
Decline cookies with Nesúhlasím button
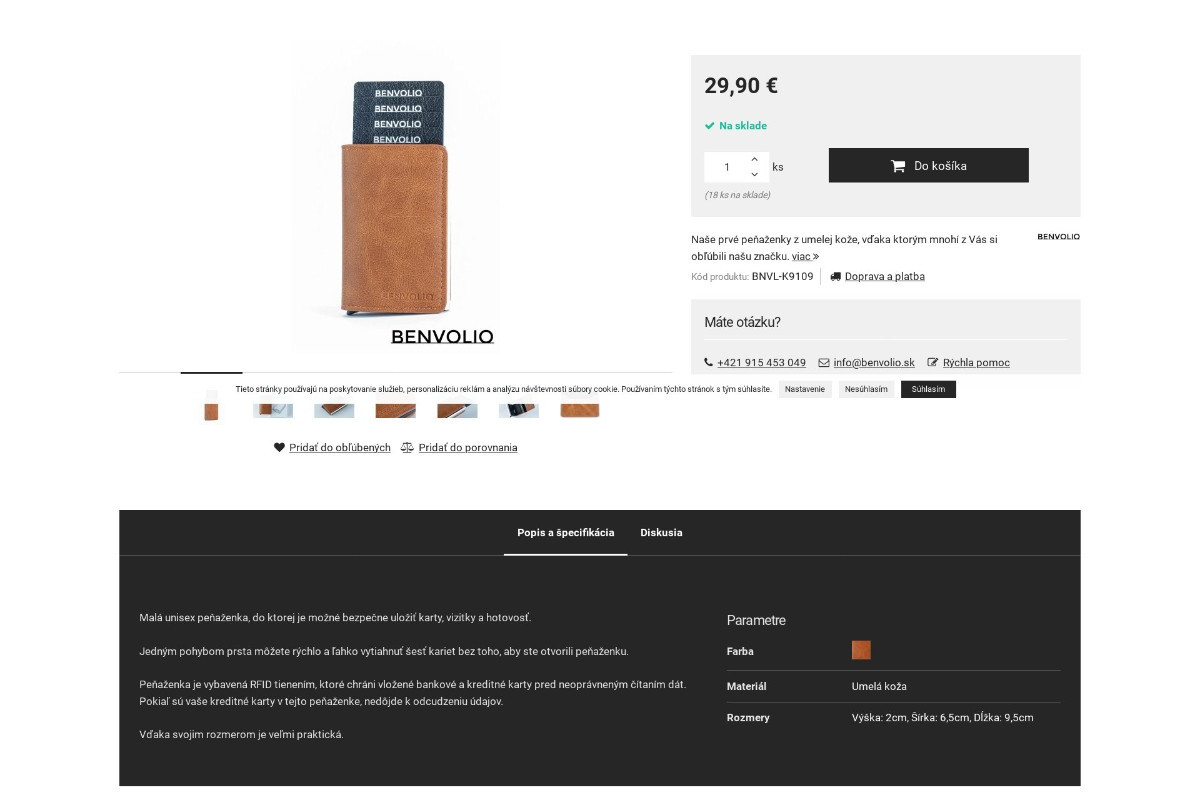point(866,390)
